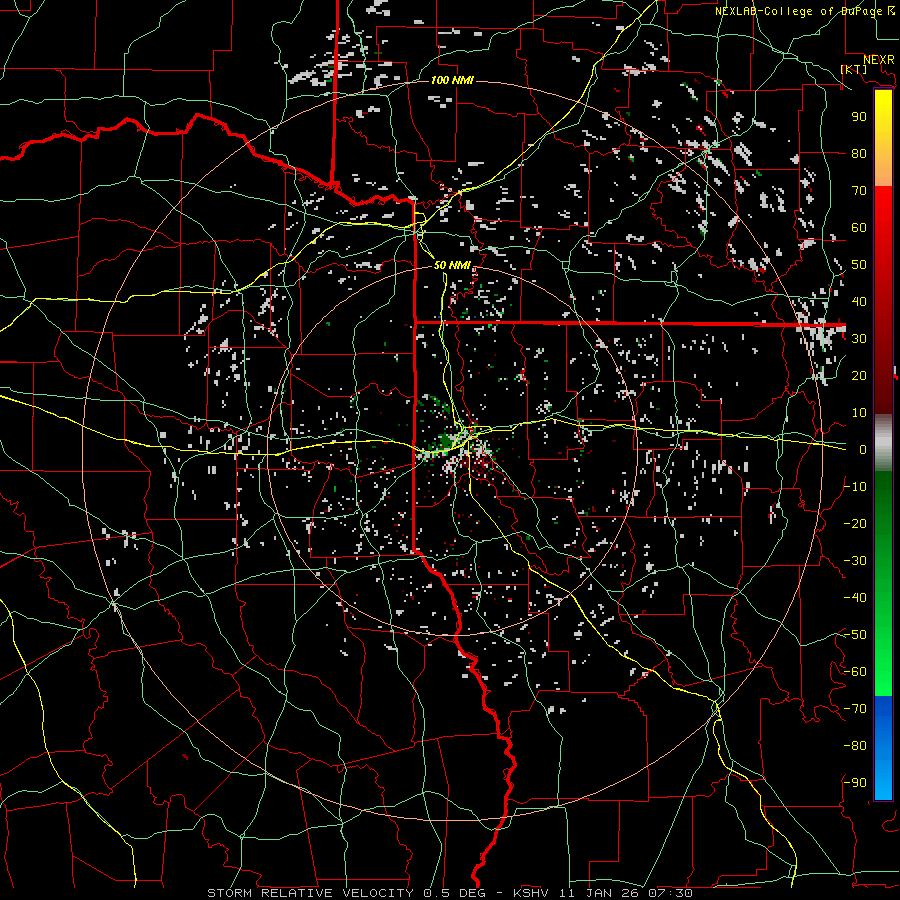Click the -30 value on velocity scale
900x900 pixels.
click(x=855, y=561)
